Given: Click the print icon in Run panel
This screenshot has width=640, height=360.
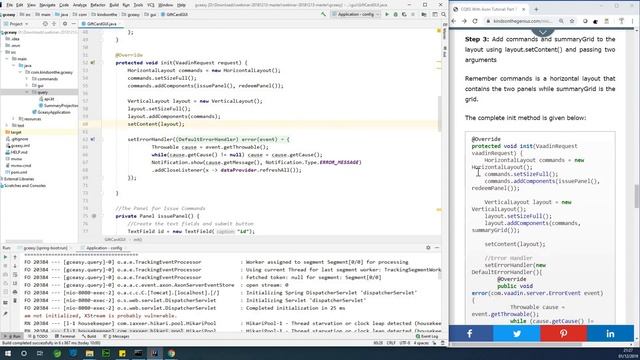Looking at the screenshot, I should pyautogui.click(x=15, y=292).
